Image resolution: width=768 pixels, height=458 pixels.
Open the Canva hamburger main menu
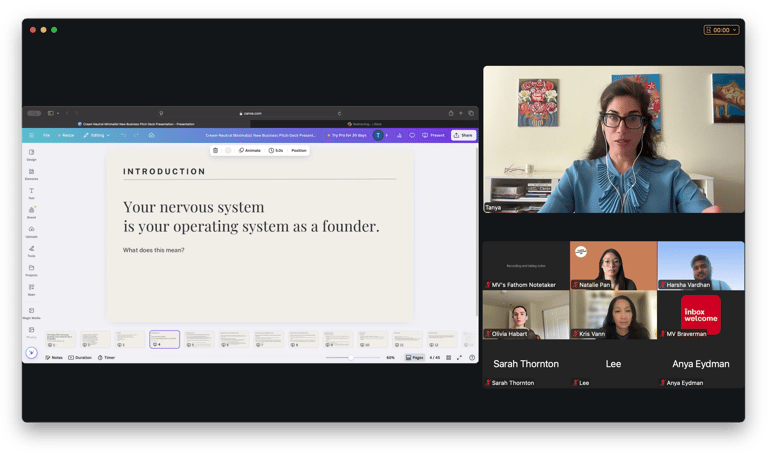point(31,135)
